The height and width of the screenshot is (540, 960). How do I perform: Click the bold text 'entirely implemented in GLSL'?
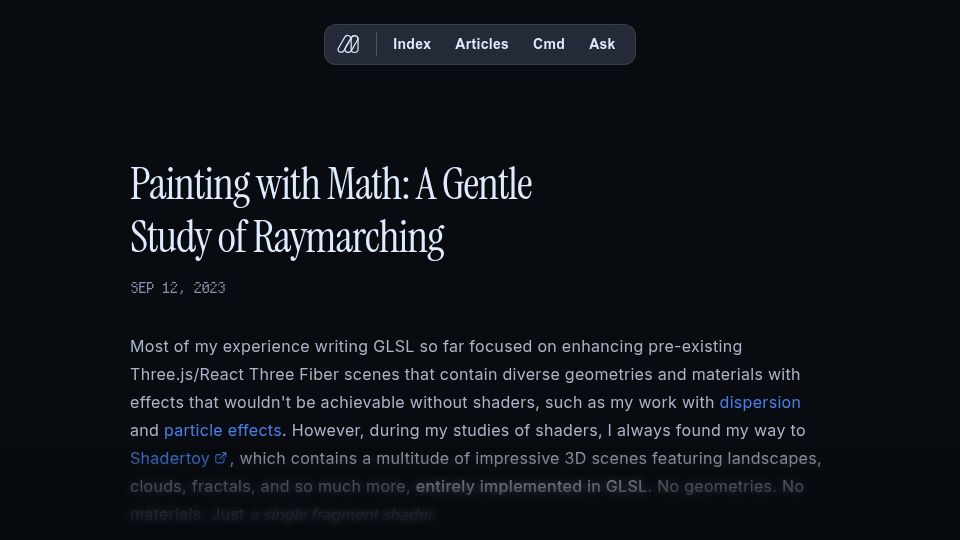point(531,487)
